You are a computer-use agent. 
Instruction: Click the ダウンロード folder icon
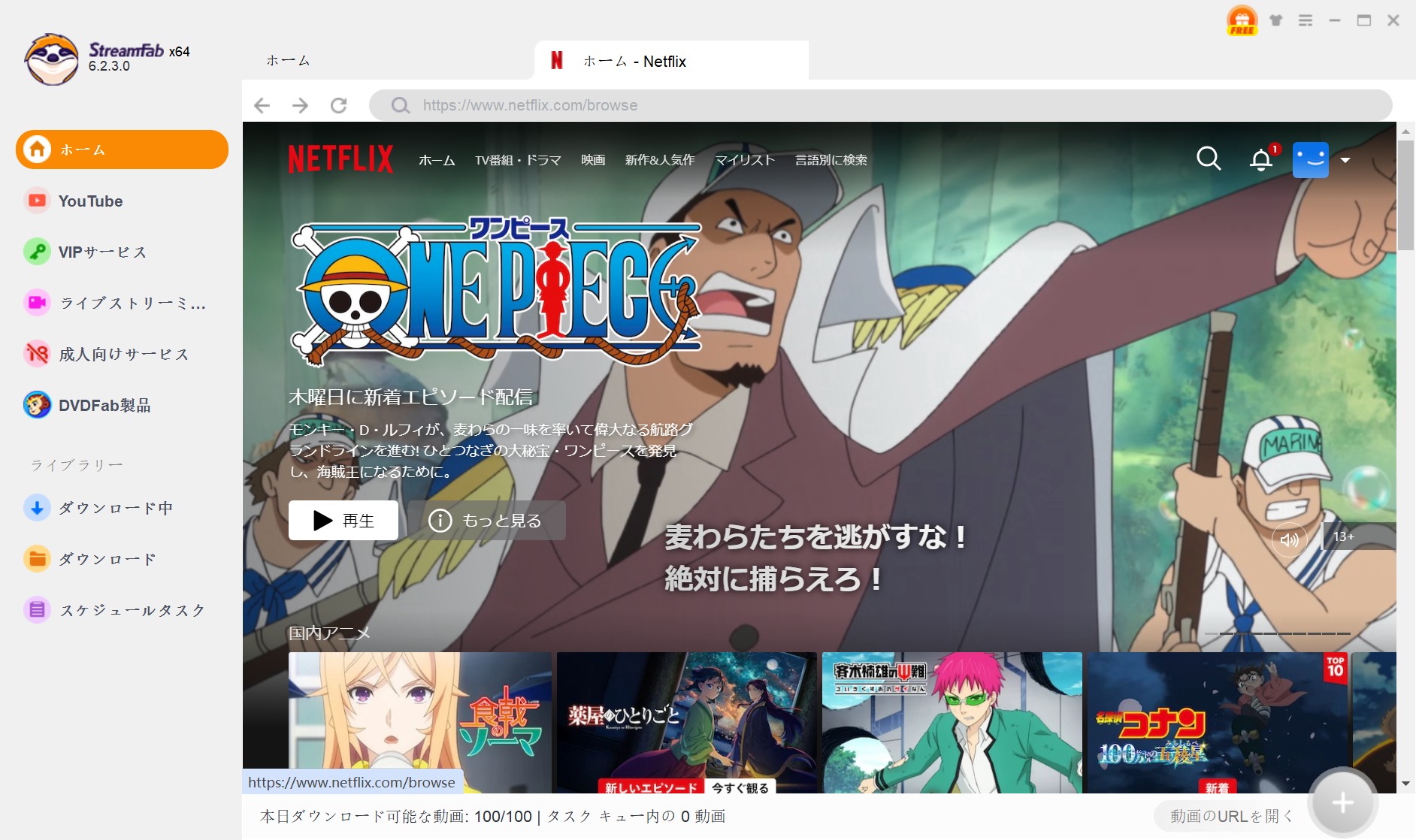[36, 559]
